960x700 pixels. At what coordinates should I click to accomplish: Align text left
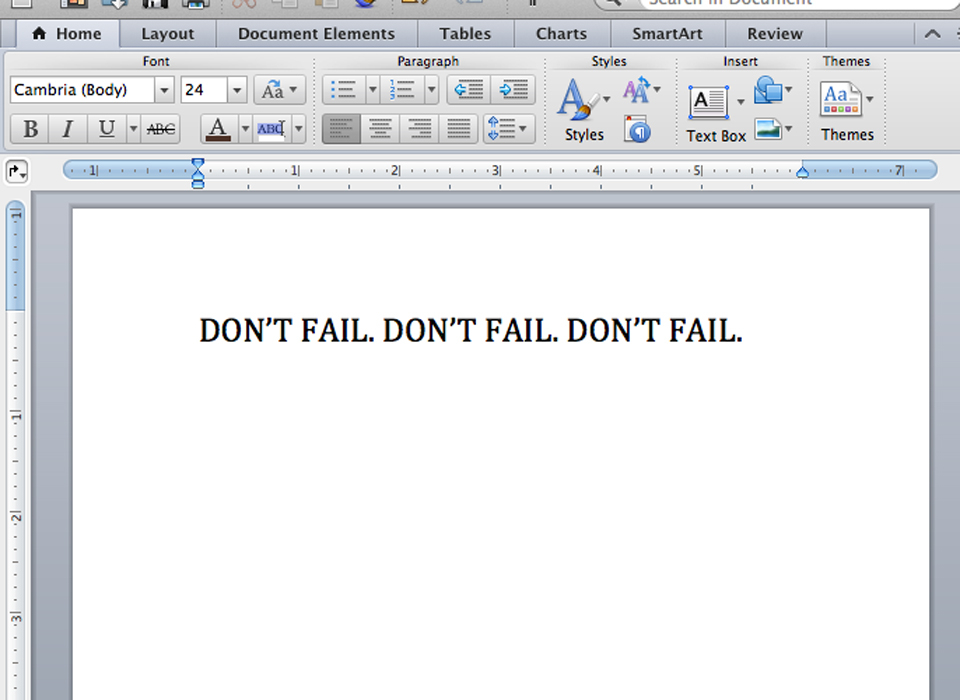coord(342,129)
